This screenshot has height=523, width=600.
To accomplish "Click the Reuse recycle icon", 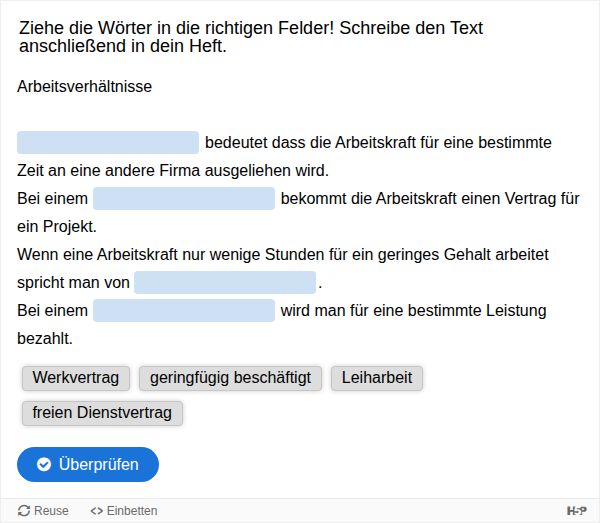I will coord(25,511).
